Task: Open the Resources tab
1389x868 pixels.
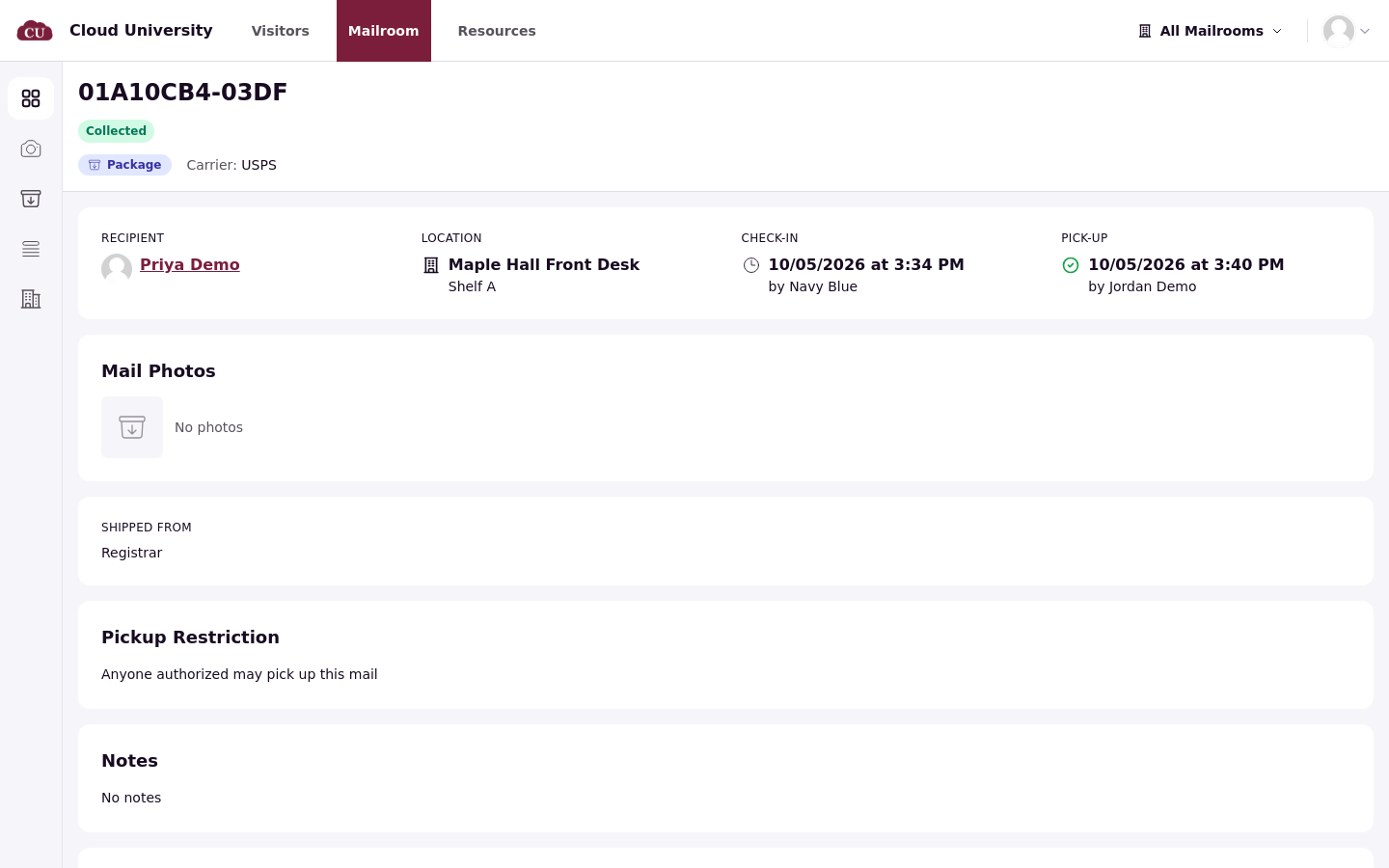Action: pyautogui.click(x=497, y=31)
